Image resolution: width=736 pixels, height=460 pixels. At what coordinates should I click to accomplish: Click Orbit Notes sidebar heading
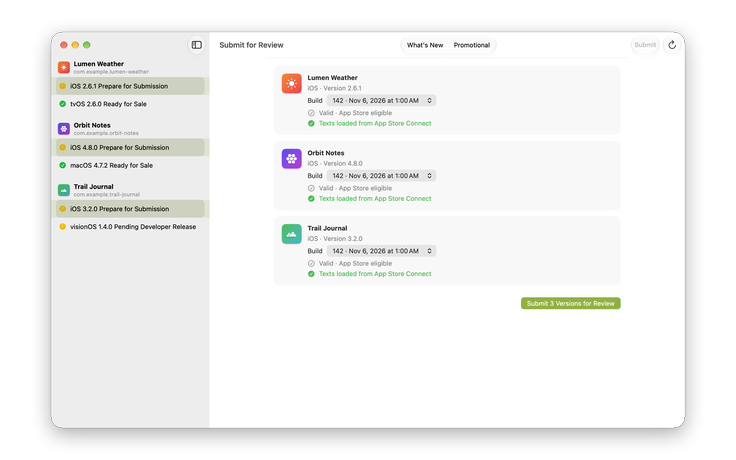coord(92,125)
